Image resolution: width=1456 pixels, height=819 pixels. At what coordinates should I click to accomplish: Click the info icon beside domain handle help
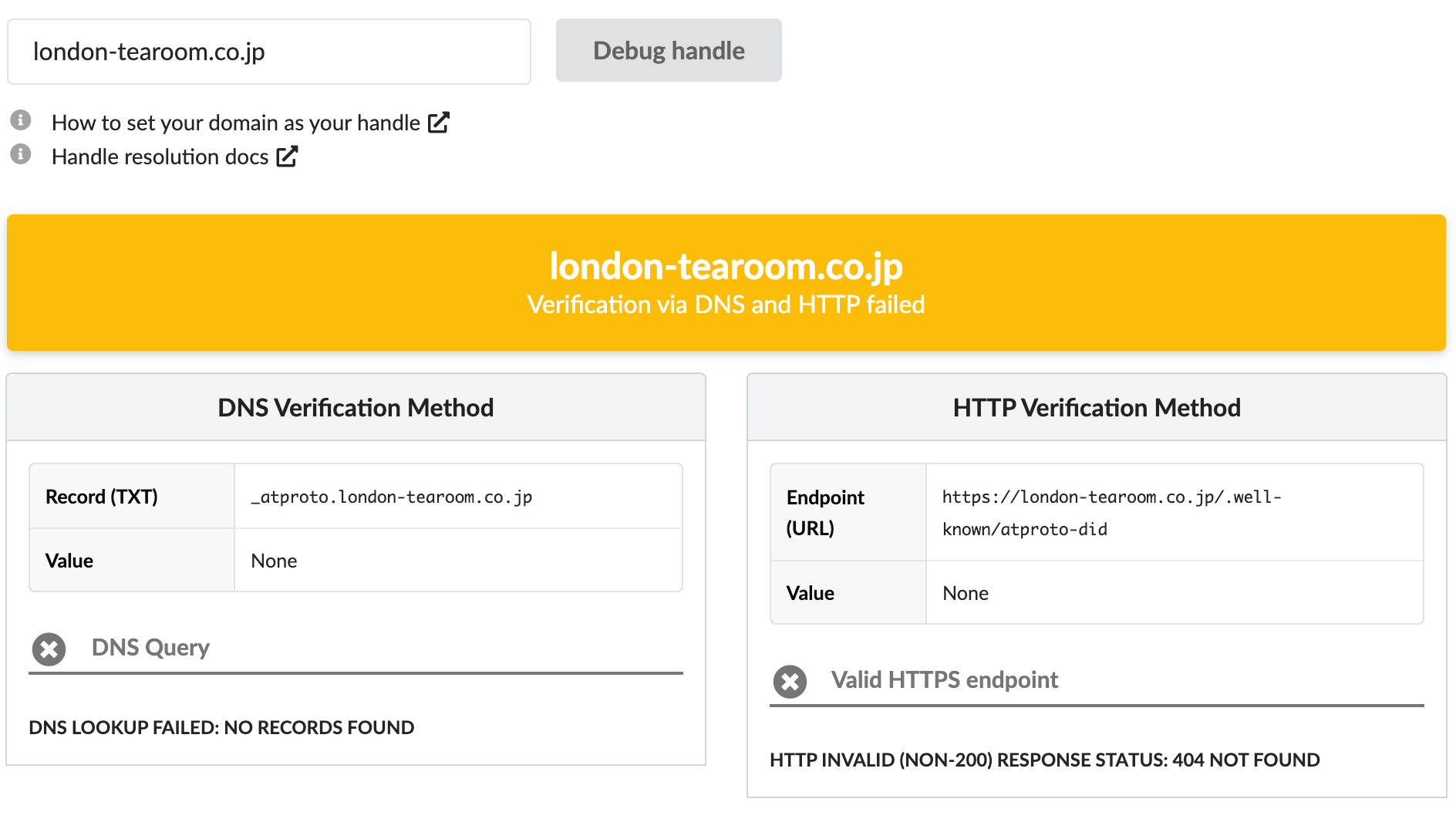(21, 120)
